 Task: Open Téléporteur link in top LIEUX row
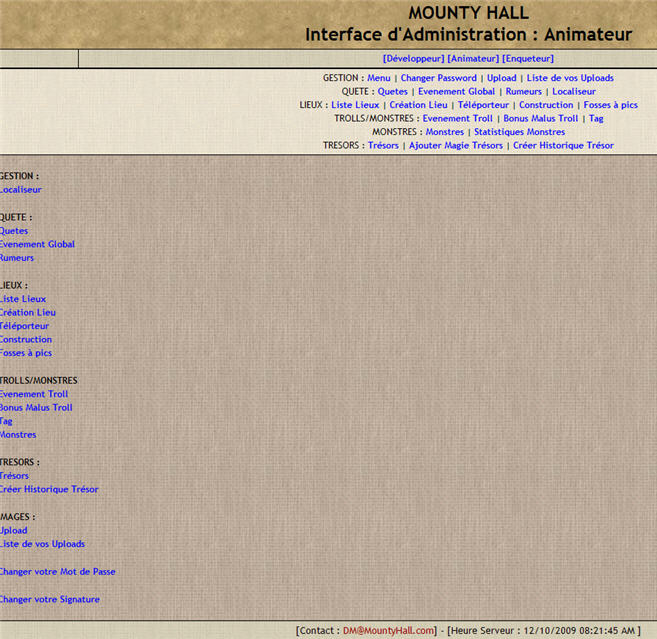(483, 105)
